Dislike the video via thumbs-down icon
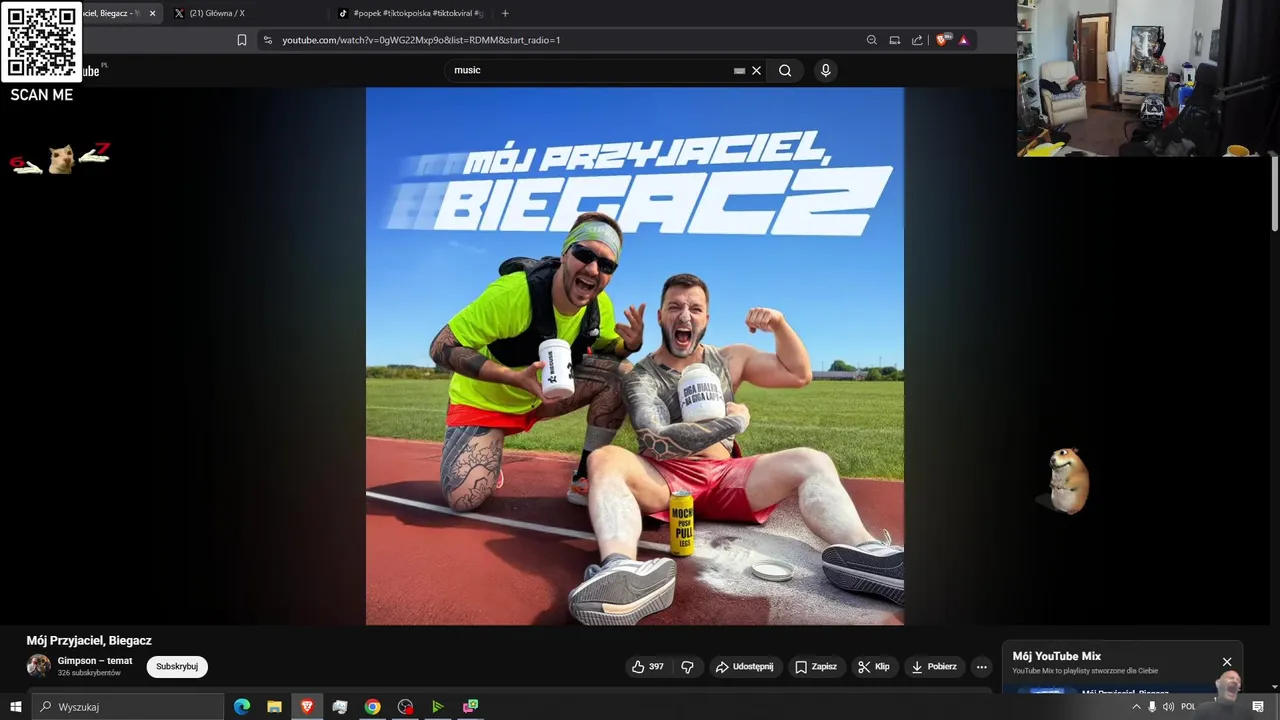1280x720 pixels. point(687,667)
